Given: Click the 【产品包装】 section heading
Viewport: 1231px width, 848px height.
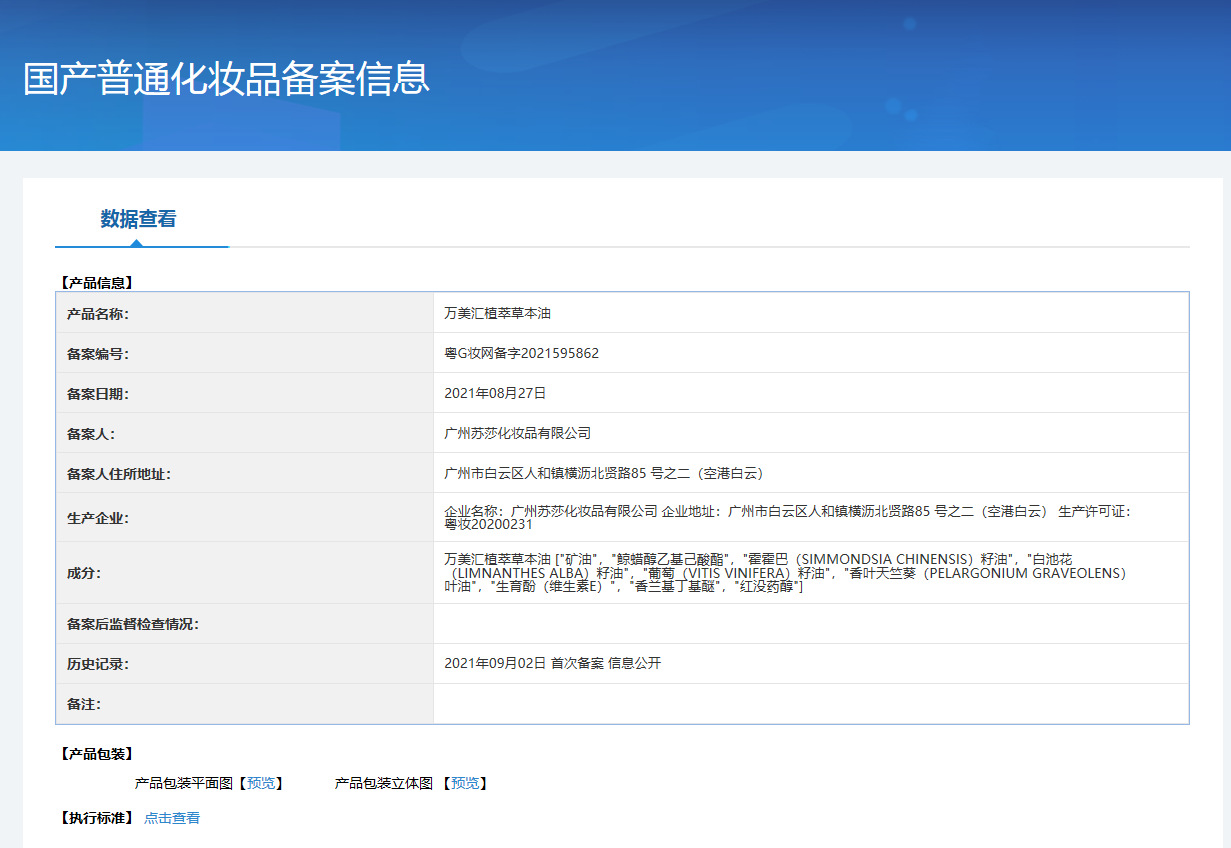Looking at the screenshot, I should coord(95,753).
